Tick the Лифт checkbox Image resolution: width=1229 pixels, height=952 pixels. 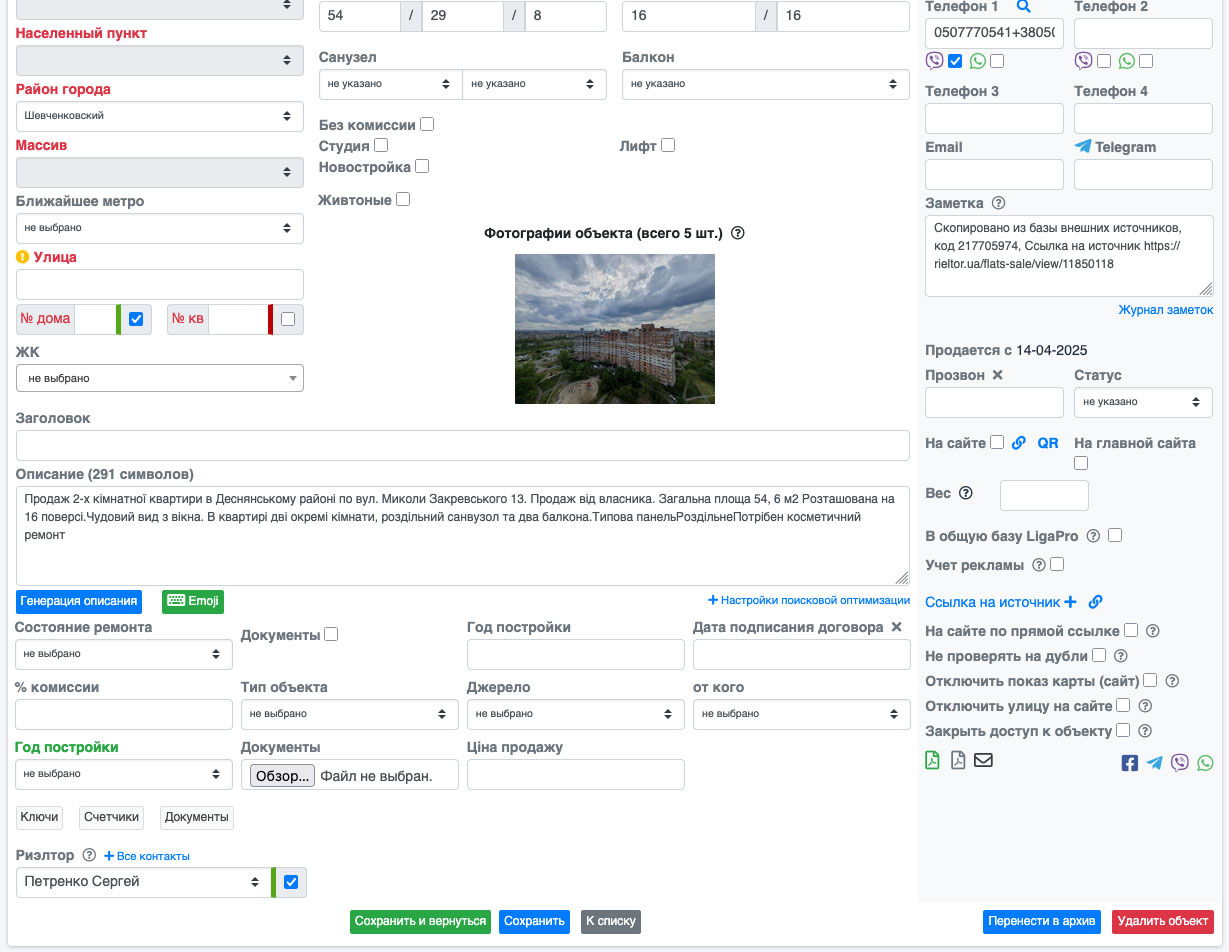pos(668,146)
